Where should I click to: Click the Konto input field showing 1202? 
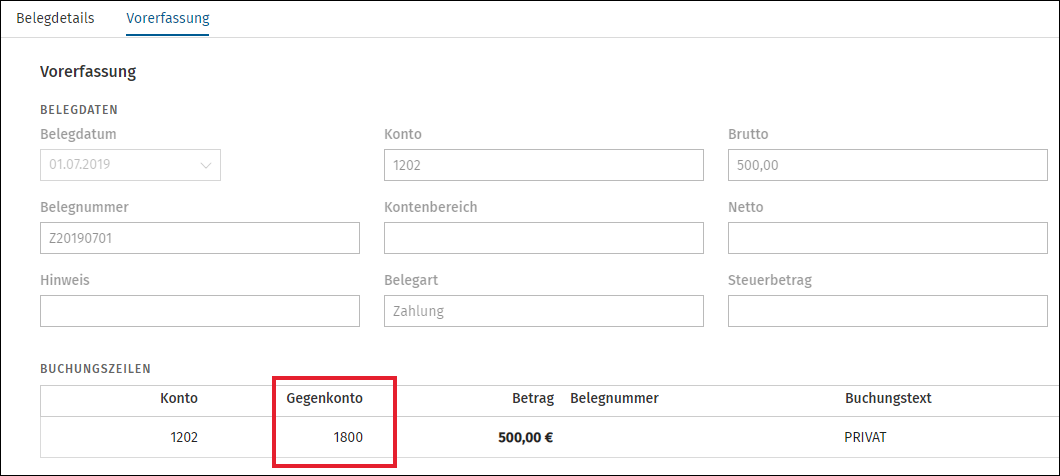click(x=544, y=165)
